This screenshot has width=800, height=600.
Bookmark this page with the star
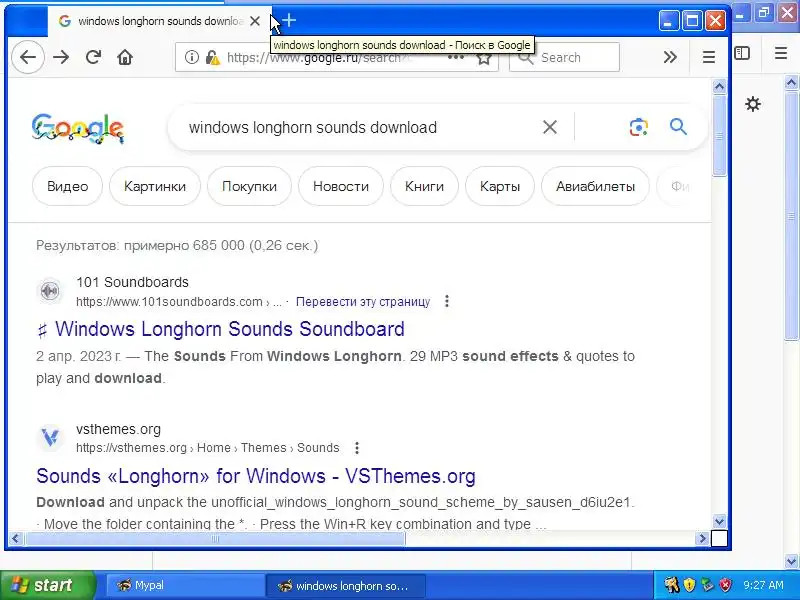(x=484, y=58)
